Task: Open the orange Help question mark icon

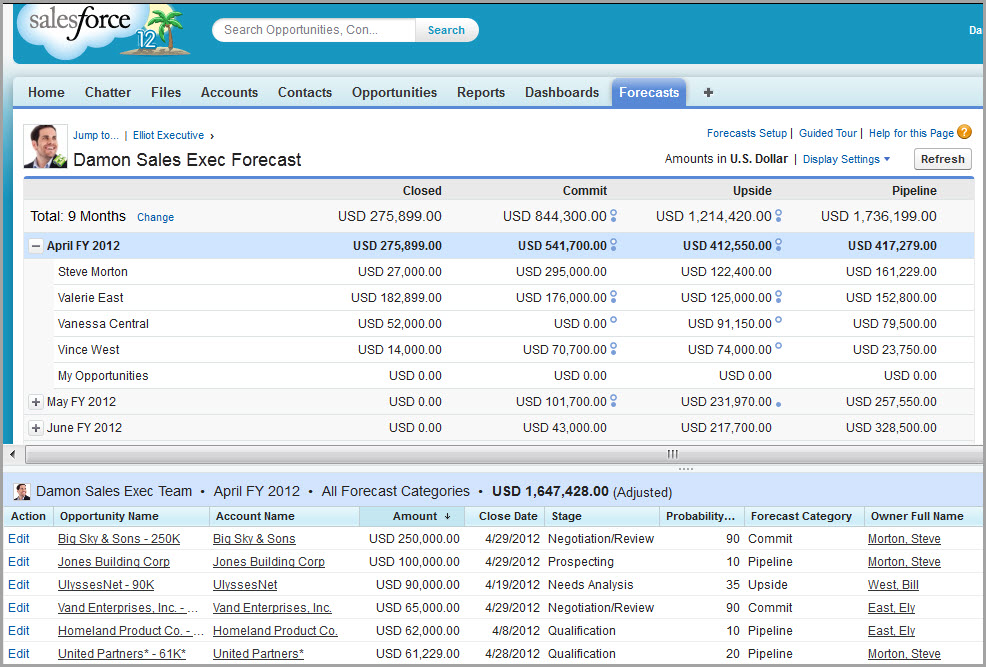Action: point(964,132)
